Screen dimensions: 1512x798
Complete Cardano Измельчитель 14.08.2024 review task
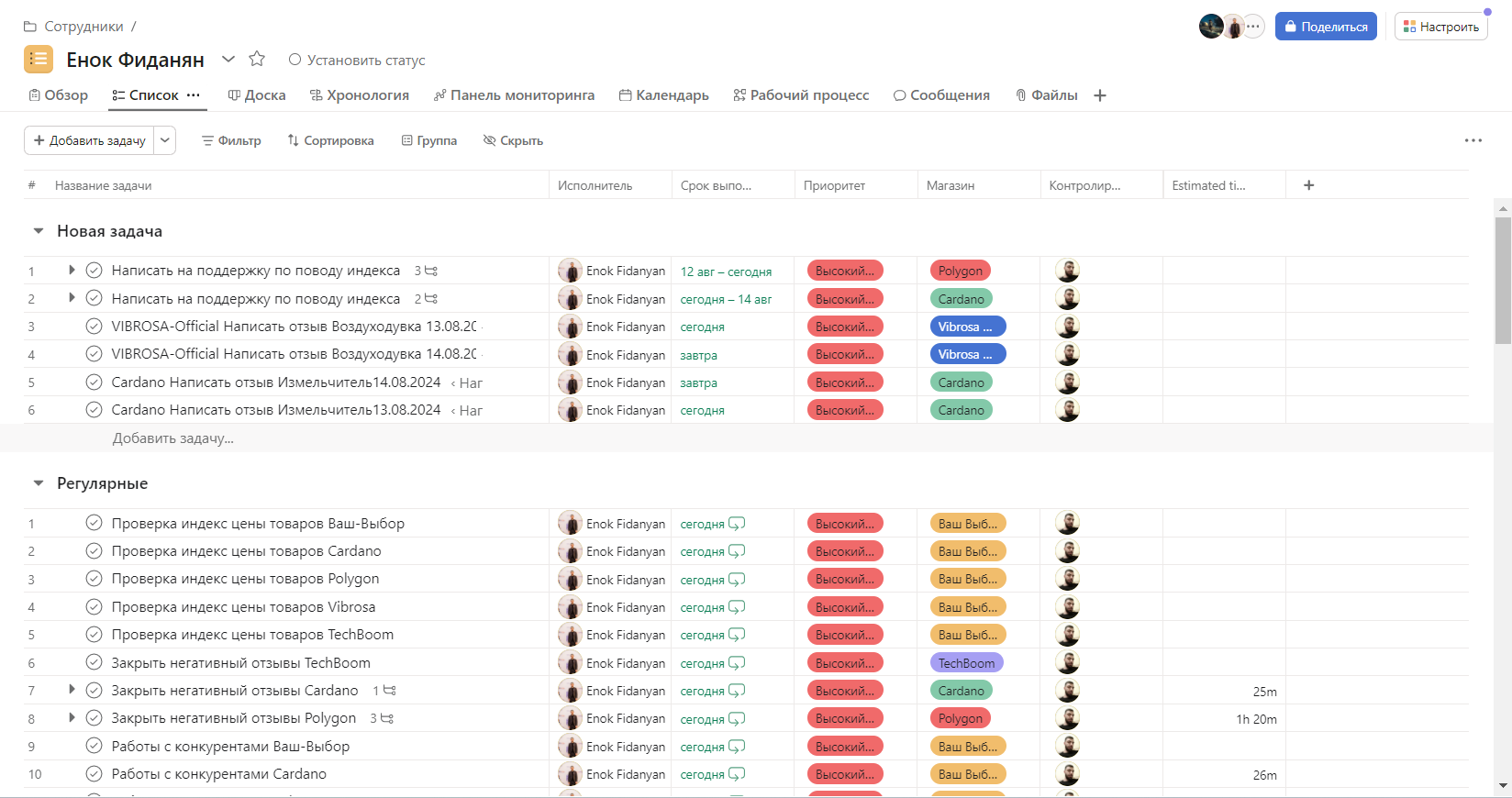pyautogui.click(x=94, y=382)
